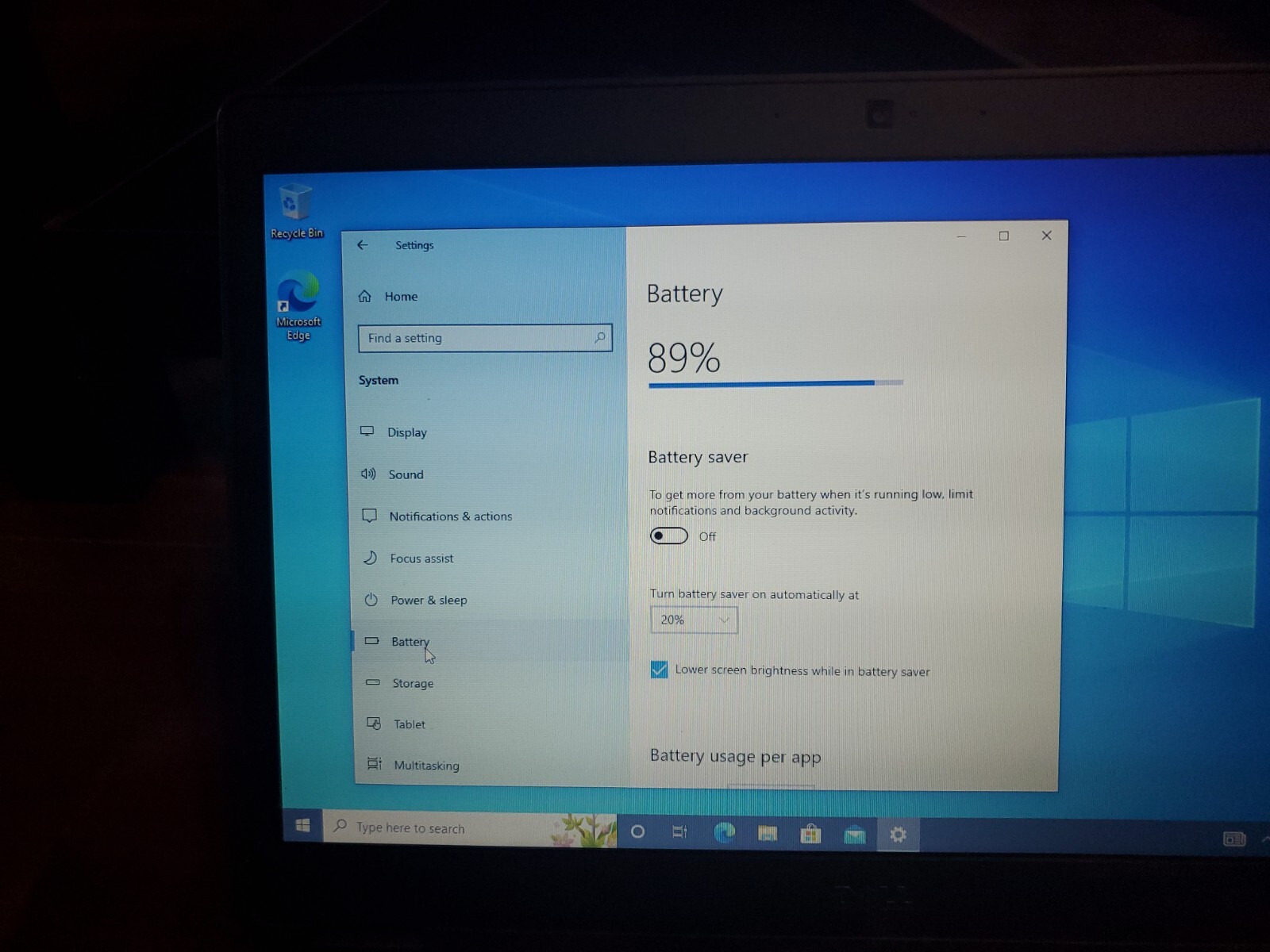This screenshot has width=1270, height=952.
Task: Click the Battery page title
Action: pos(684,294)
